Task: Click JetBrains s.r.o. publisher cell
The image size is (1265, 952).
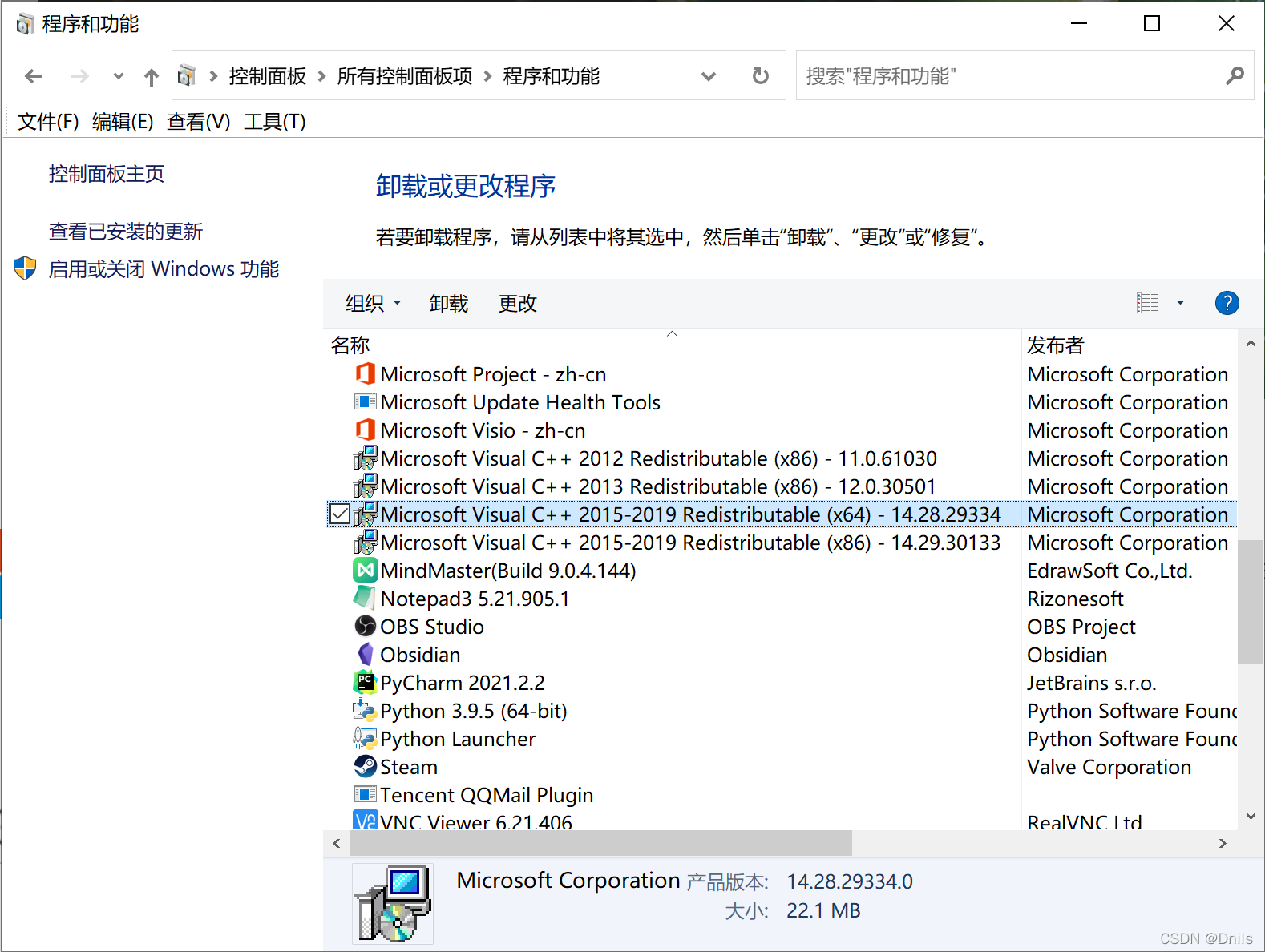Action: (1091, 683)
